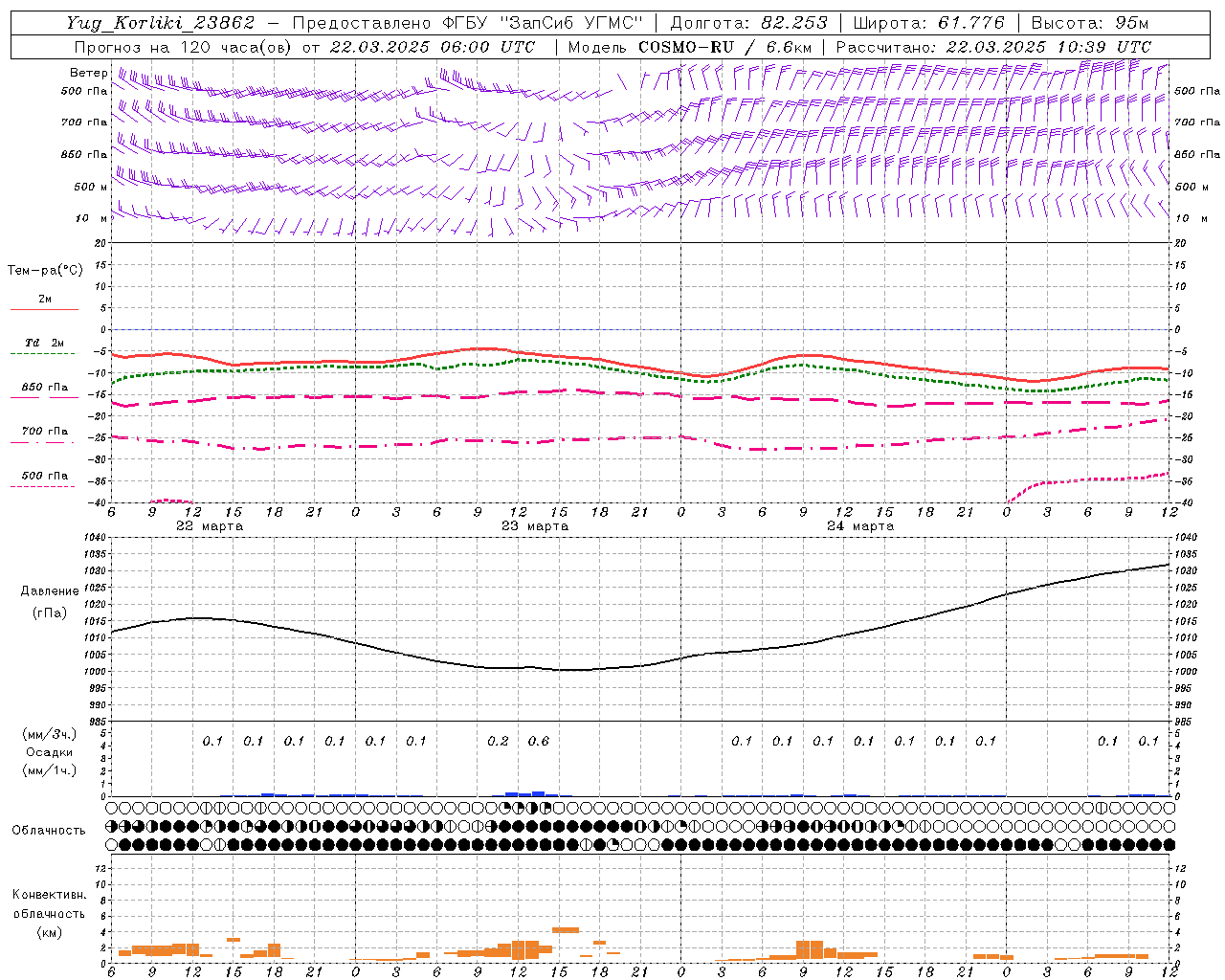Click the (км) unit under convective cloudiness
1225x980 pixels.
click(49, 932)
